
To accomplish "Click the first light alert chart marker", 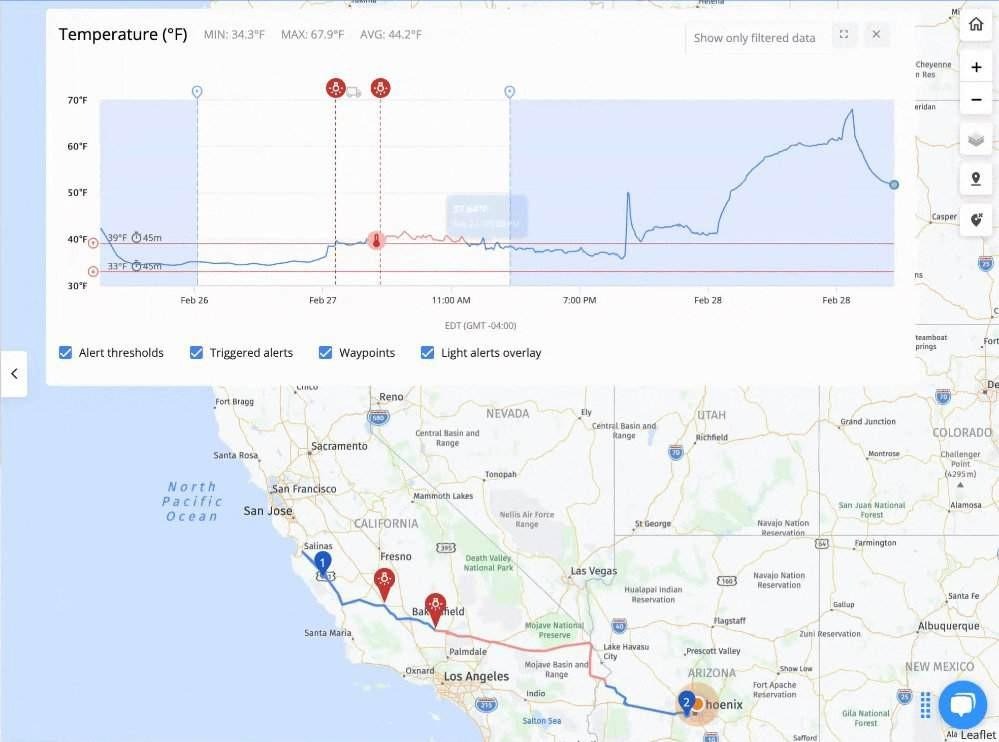I will (x=335, y=88).
